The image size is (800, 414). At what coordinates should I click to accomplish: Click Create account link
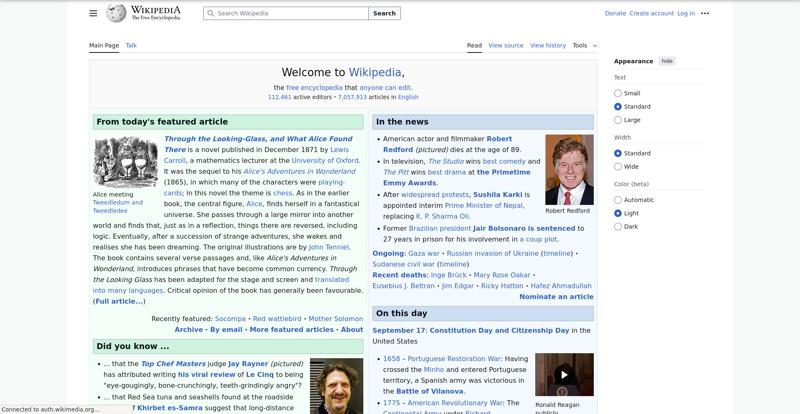coord(651,13)
